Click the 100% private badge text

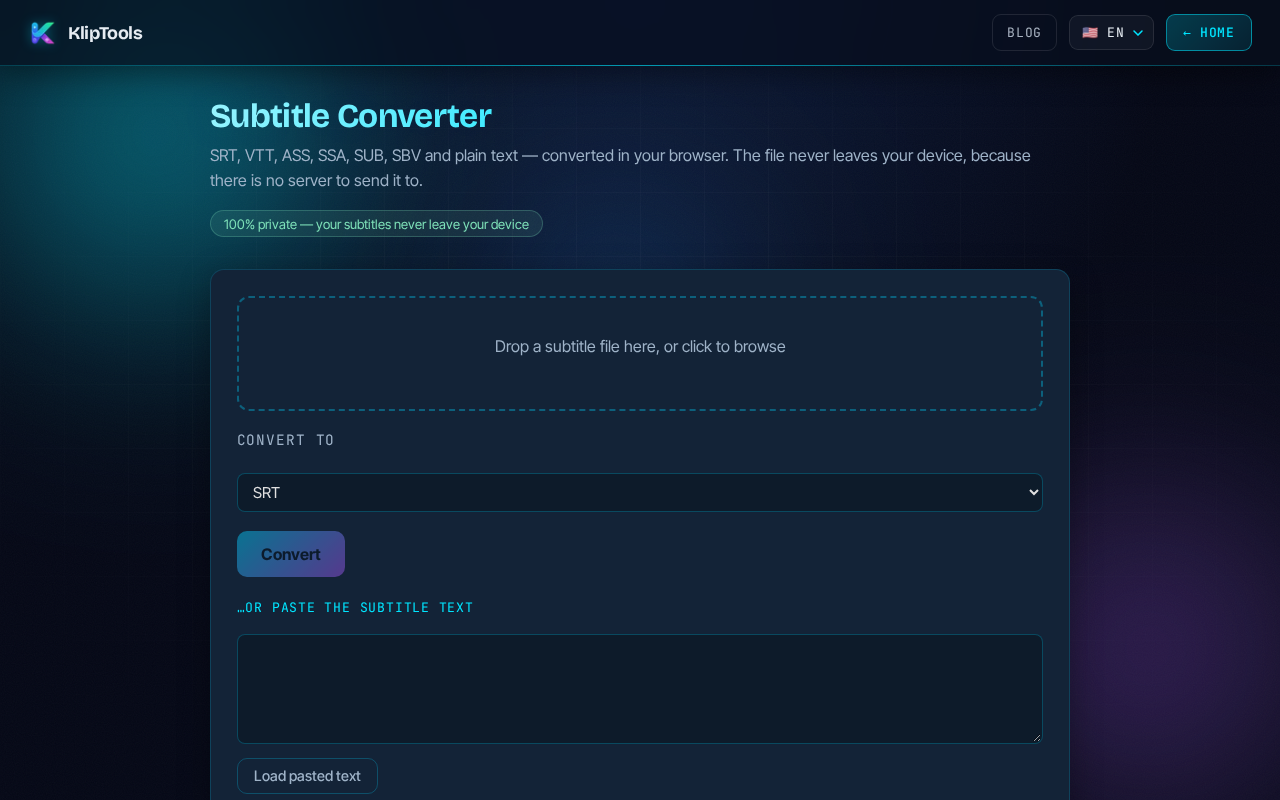point(376,224)
